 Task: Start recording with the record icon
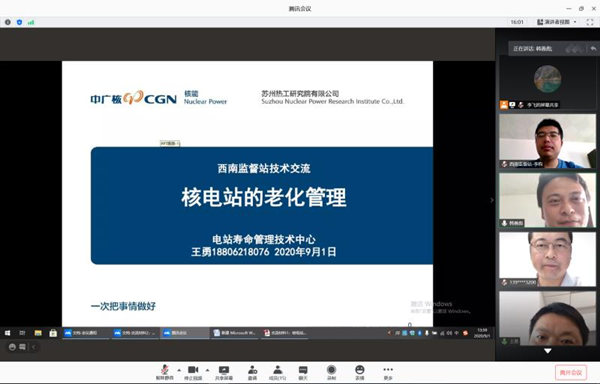click(331, 372)
